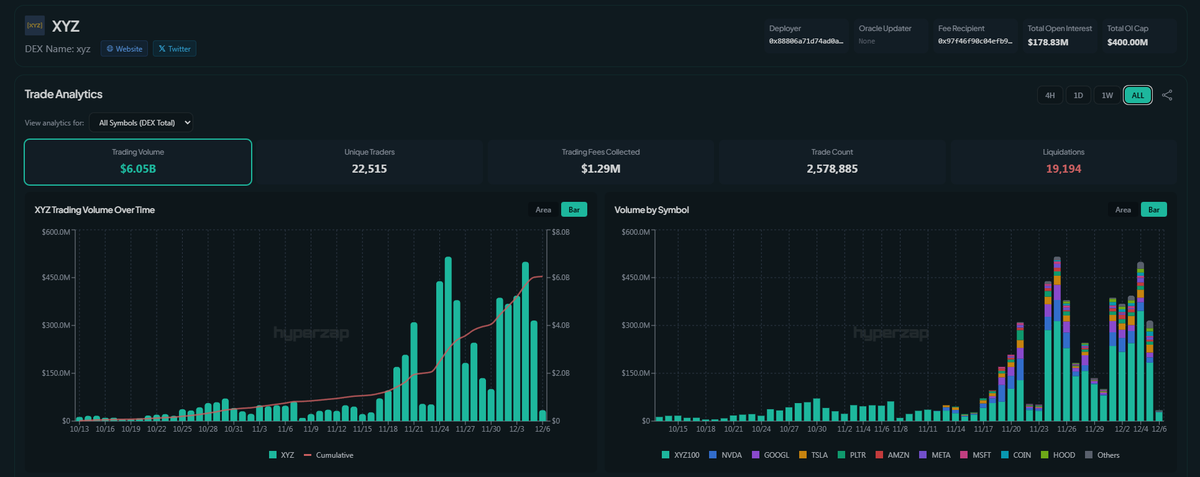Open the Twitter link
Viewport: 1200px width, 477px height.
(x=175, y=48)
